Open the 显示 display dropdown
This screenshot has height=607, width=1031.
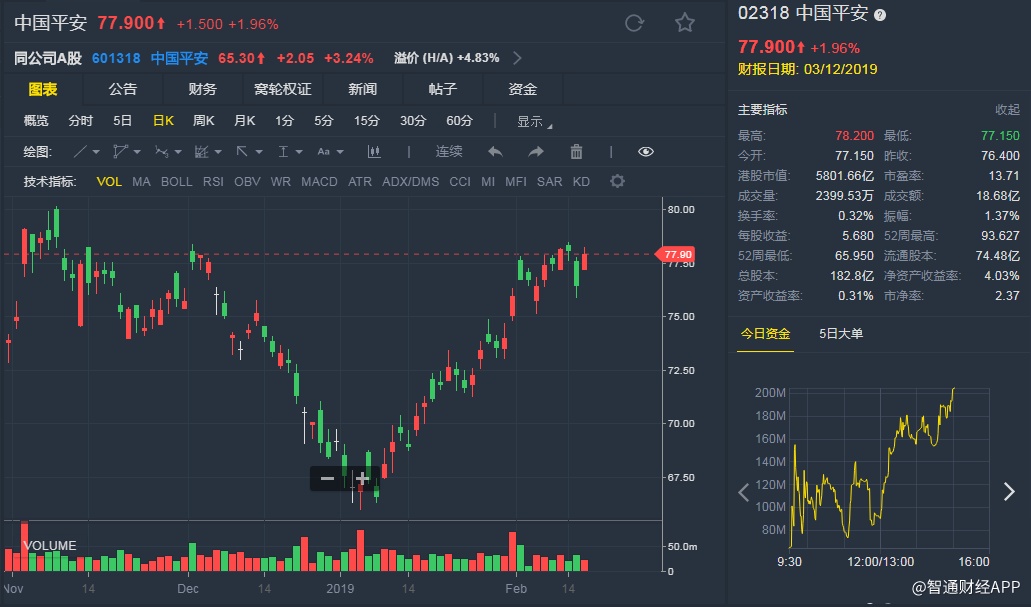[x=534, y=122]
